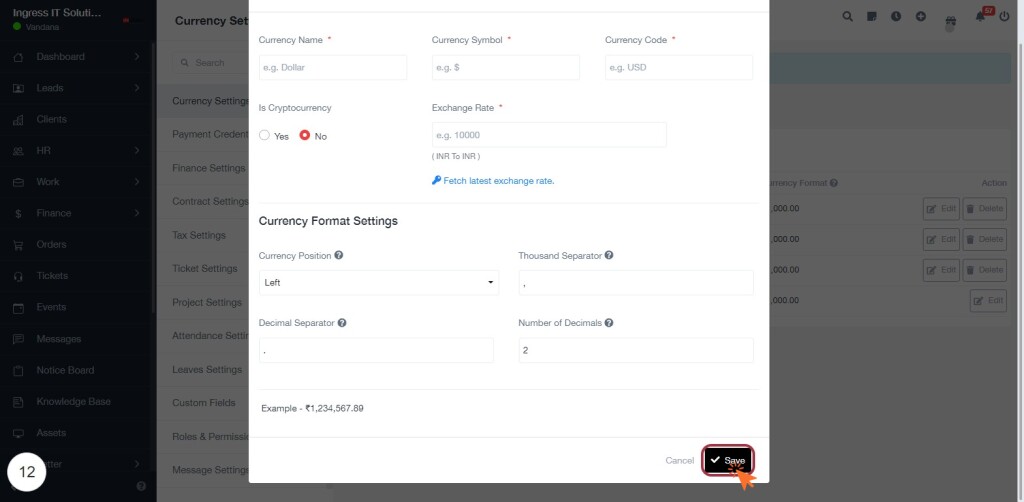The height and width of the screenshot is (502, 1024).
Task: Click help icon next to Number of Decimals
Action: tap(609, 322)
